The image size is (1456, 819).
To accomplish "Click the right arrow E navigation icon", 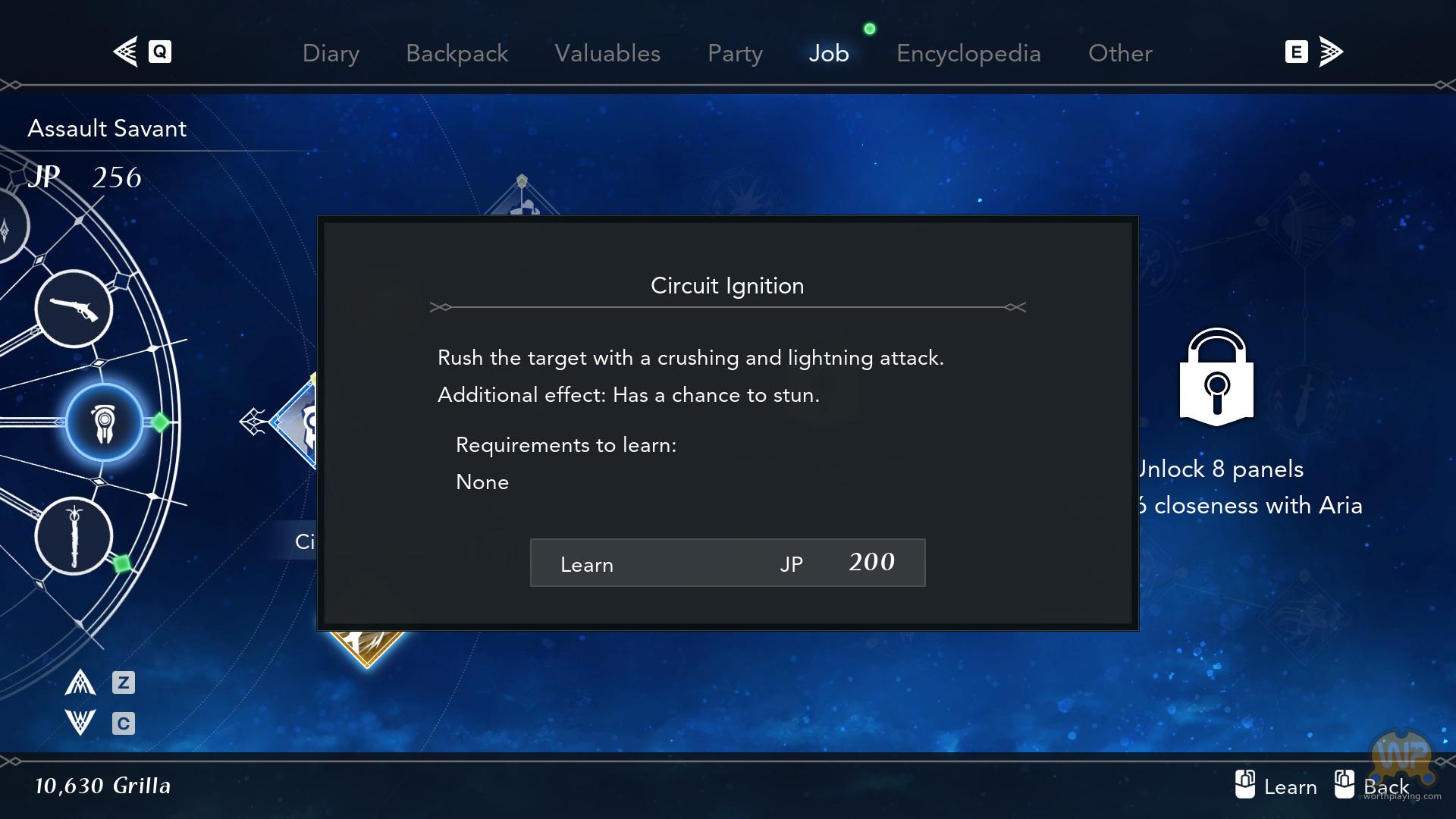I will [1314, 52].
